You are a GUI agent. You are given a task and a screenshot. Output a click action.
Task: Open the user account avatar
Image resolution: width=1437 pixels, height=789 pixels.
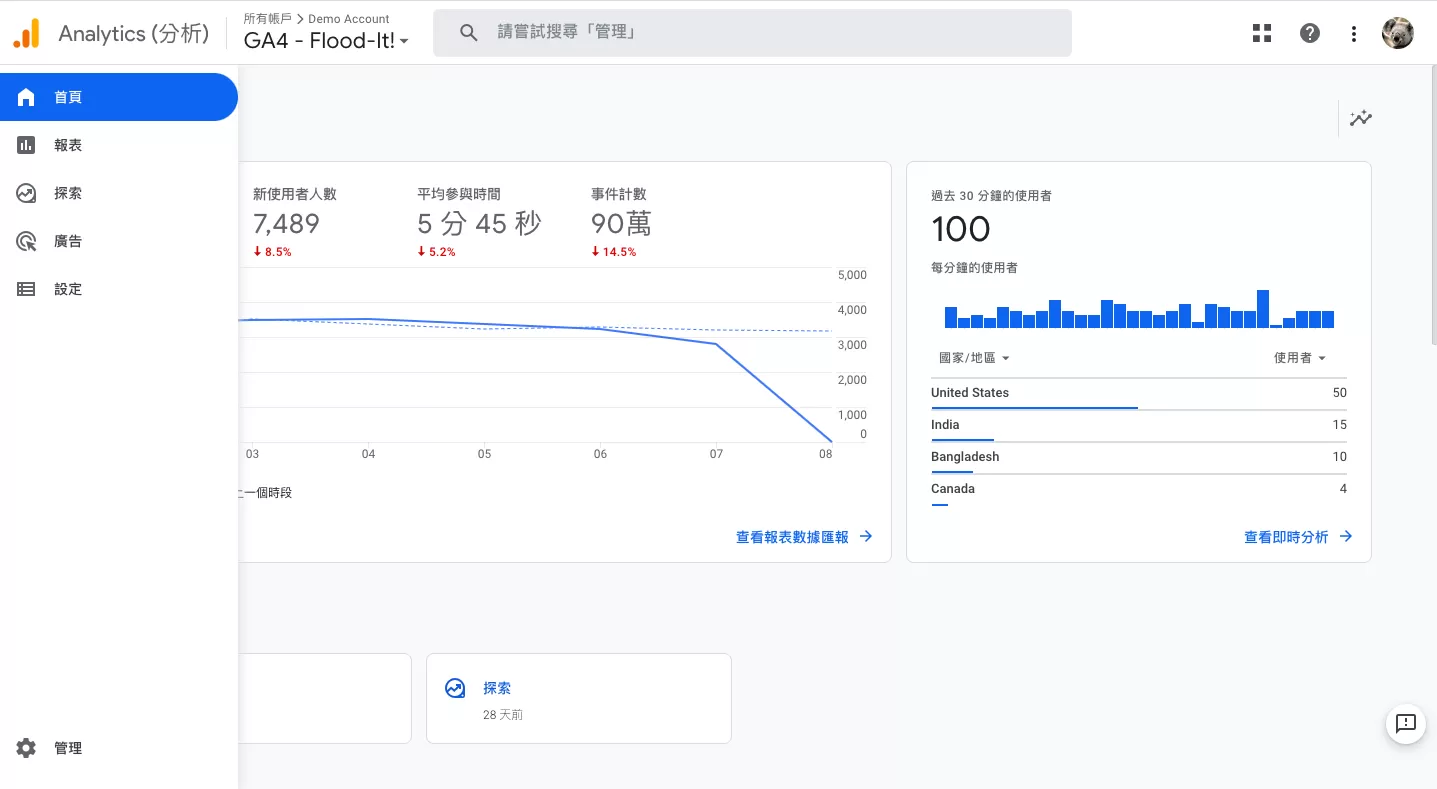(x=1398, y=33)
